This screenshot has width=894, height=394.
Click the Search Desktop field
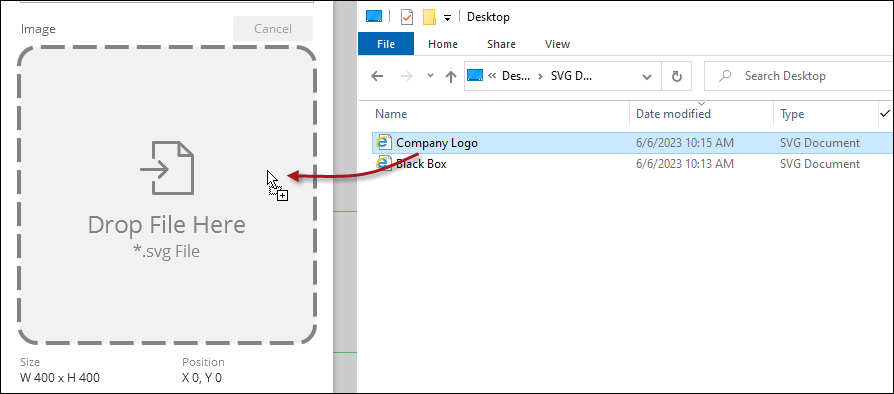pyautogui.click(x=799, y=76)
